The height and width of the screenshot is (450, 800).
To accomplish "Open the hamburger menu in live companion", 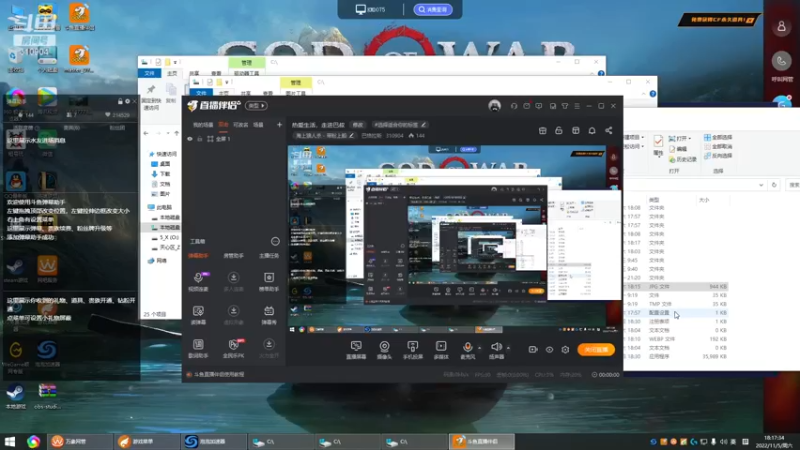I will pyautogui.click(x=577, y=106).
